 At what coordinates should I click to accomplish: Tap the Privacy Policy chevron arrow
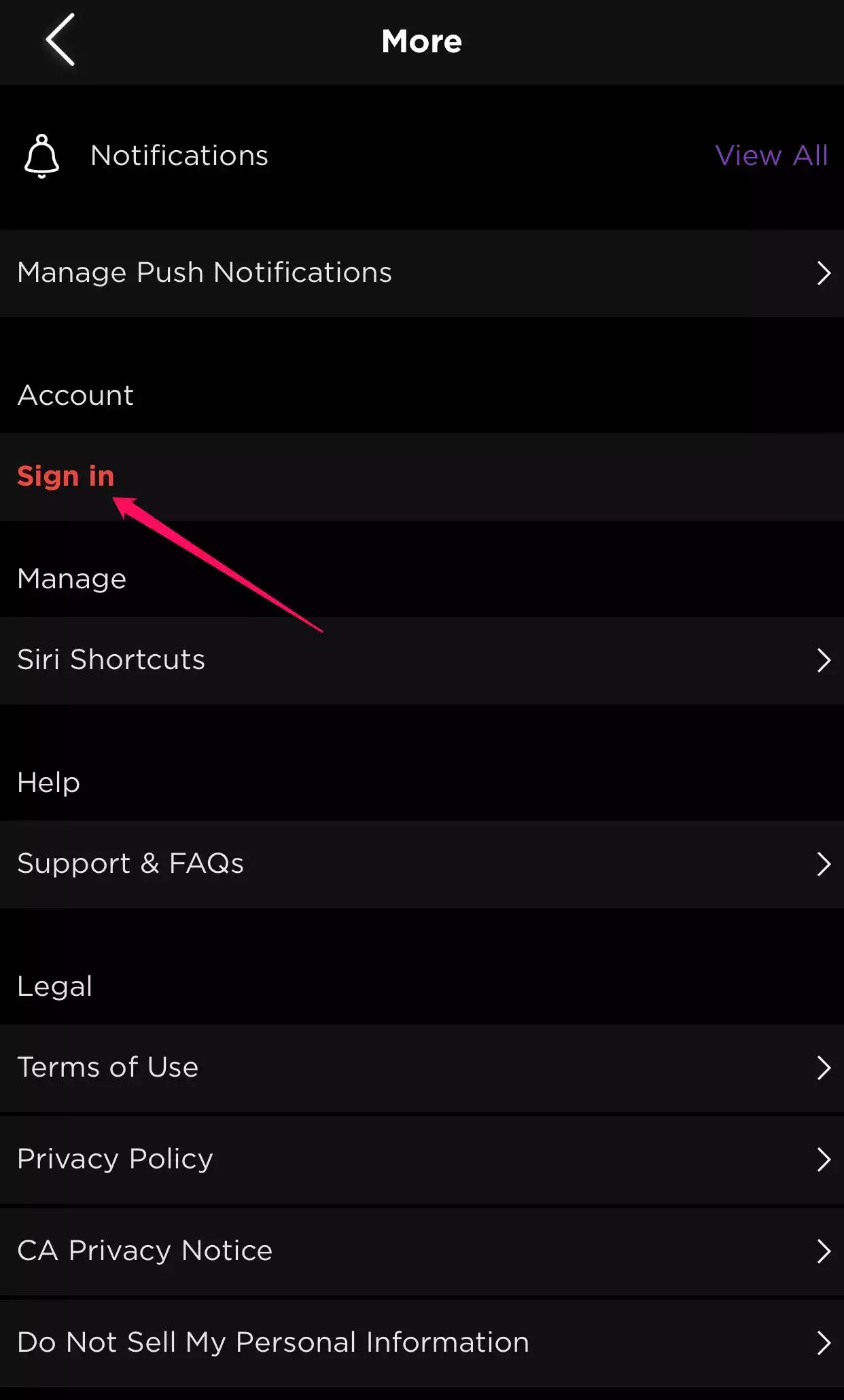[824, 1160]
